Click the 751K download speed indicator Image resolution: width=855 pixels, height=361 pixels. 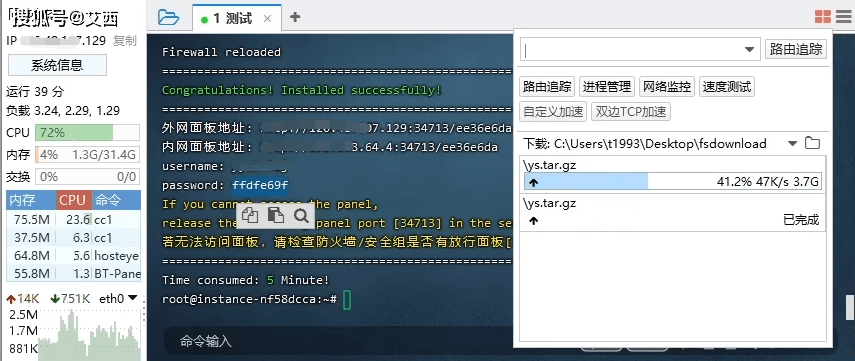coord(69,299)
